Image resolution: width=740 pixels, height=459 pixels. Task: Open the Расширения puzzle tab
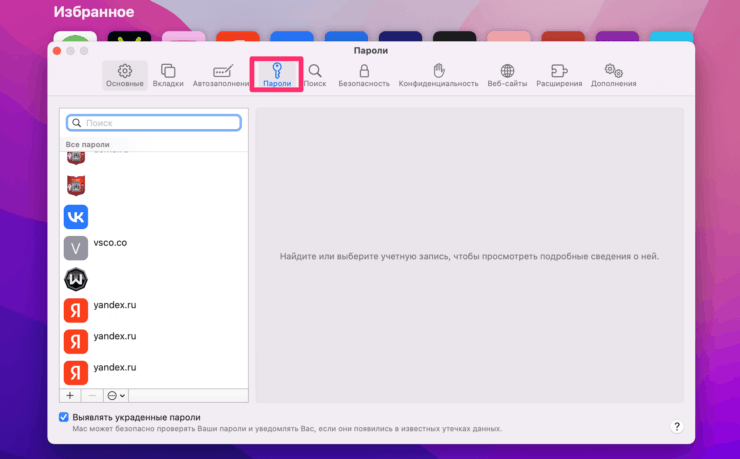(559, 75)
